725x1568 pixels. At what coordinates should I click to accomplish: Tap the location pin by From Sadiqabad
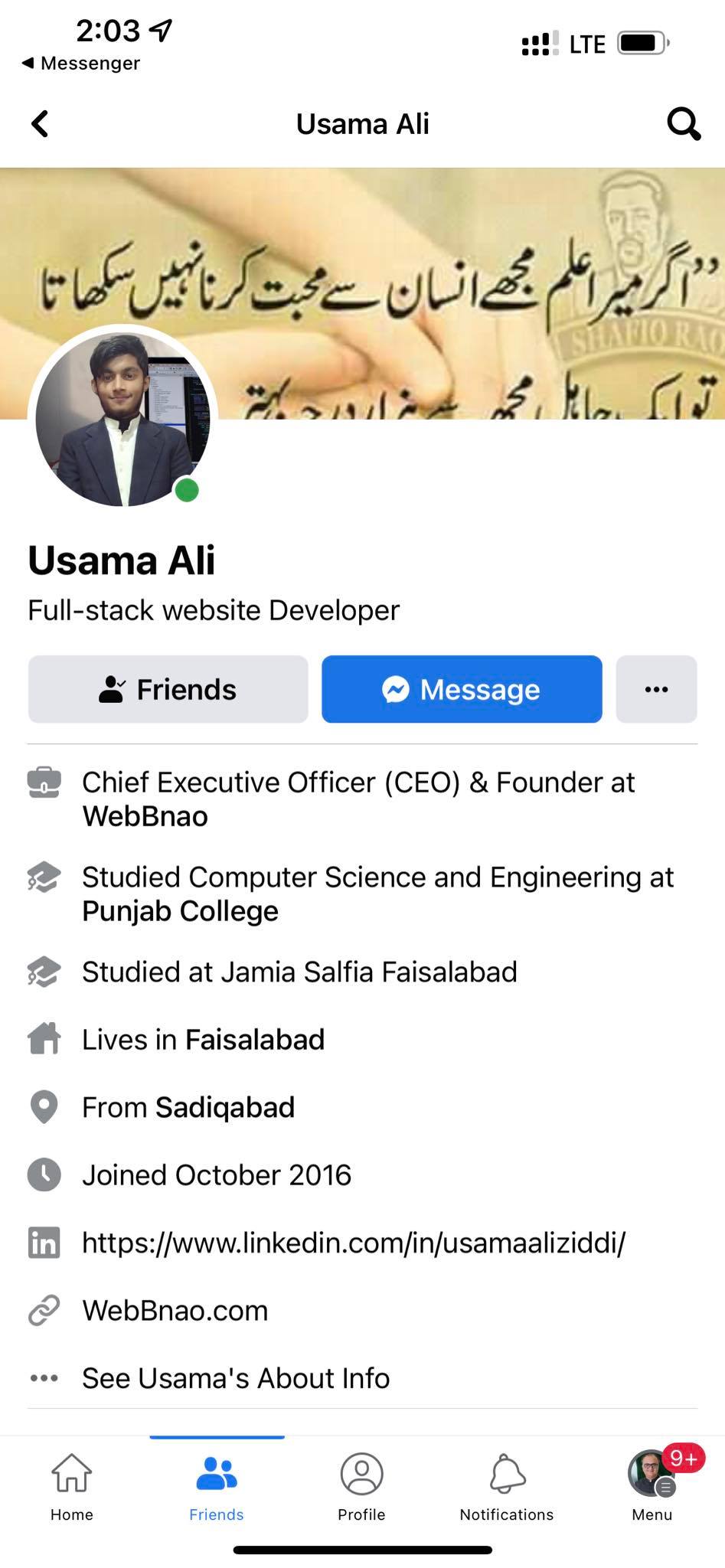(x=44, y=1107)
